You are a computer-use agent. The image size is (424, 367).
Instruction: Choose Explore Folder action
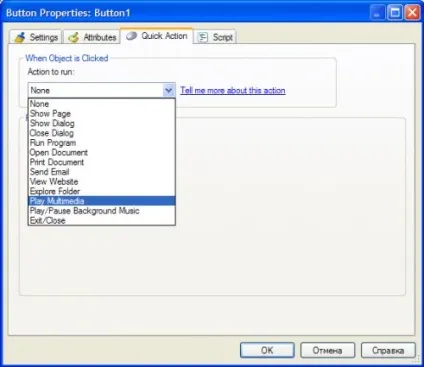click(x=102, y=191)
